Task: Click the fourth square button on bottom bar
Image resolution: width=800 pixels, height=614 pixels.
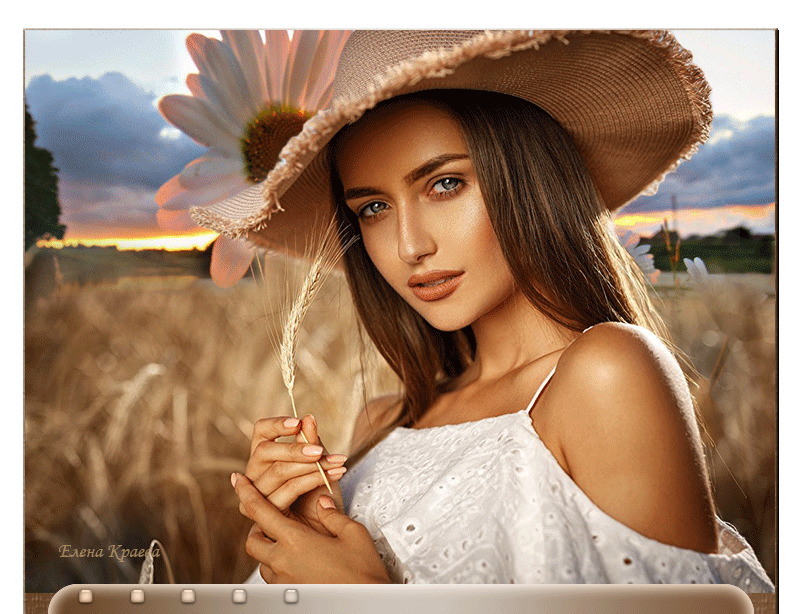Action: click(x=239, y=596)
